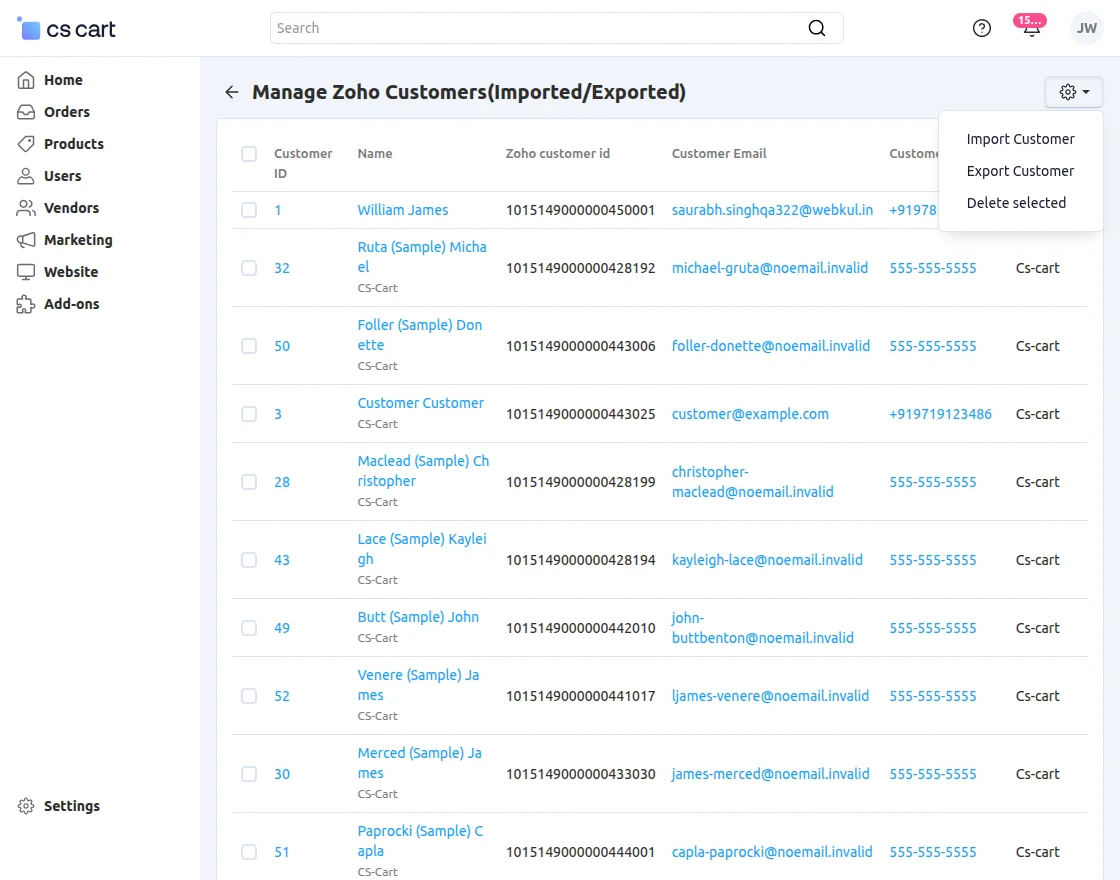Check the Foller (Sample) Donette row checkbox

coord(249,346)
